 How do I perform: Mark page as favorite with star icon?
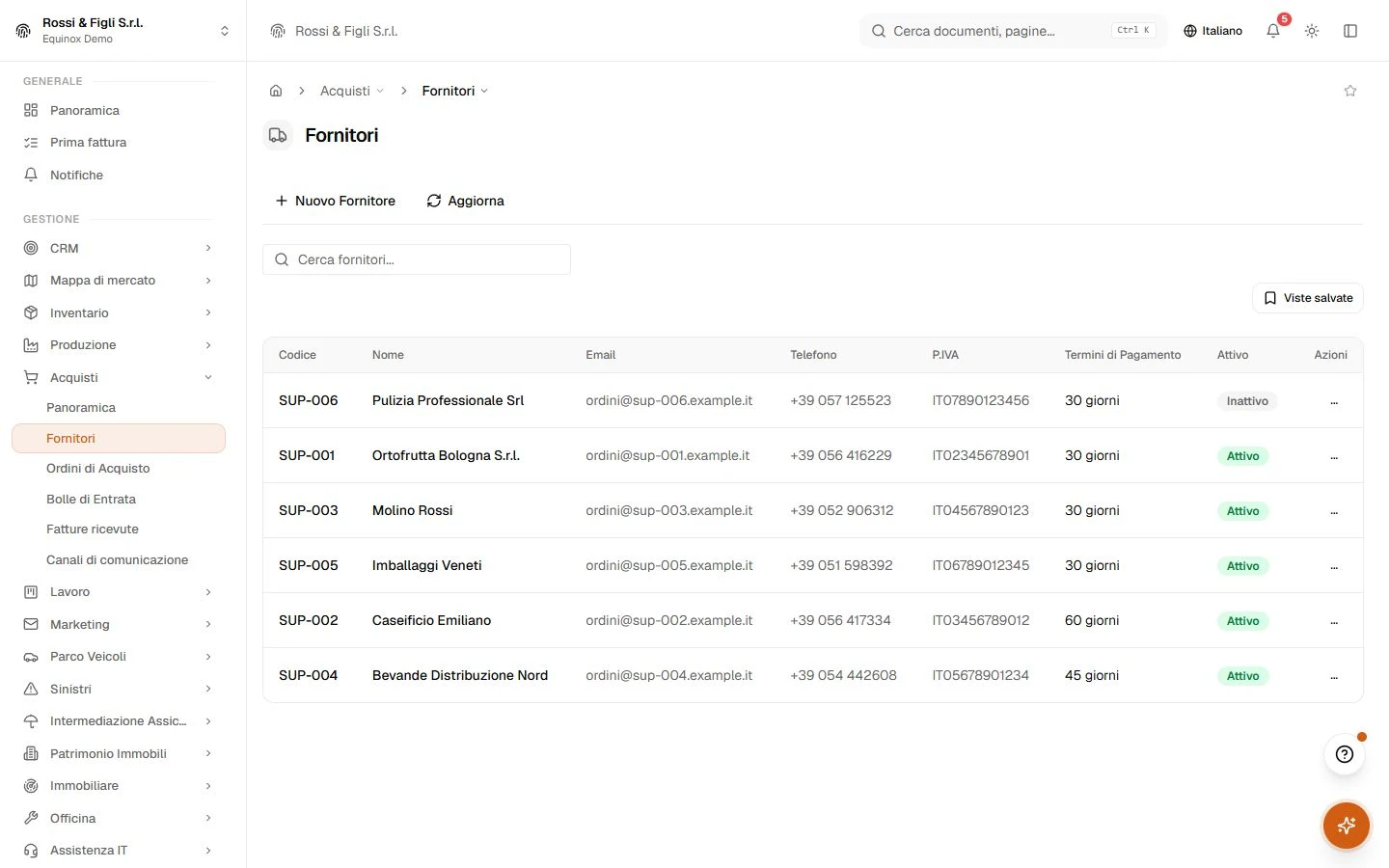coord(1350,91)
